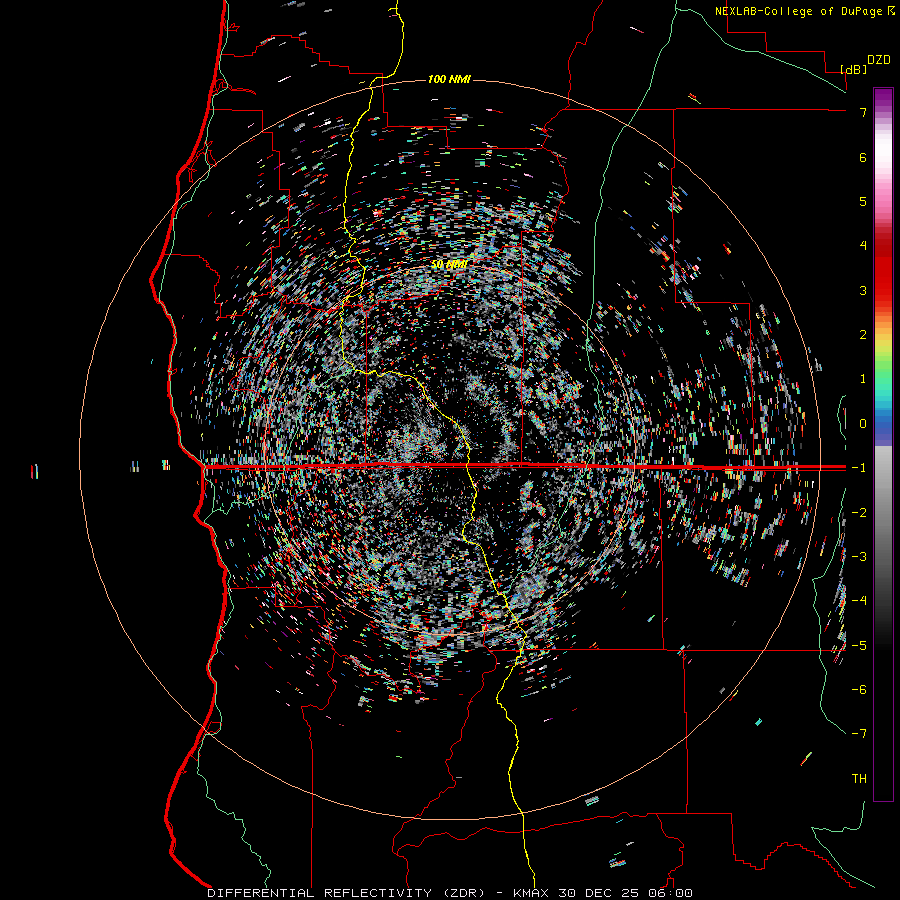Viewport: 900px width, 900px height.
Task: Click the [dB] units label
Action: tap(854, 69)
